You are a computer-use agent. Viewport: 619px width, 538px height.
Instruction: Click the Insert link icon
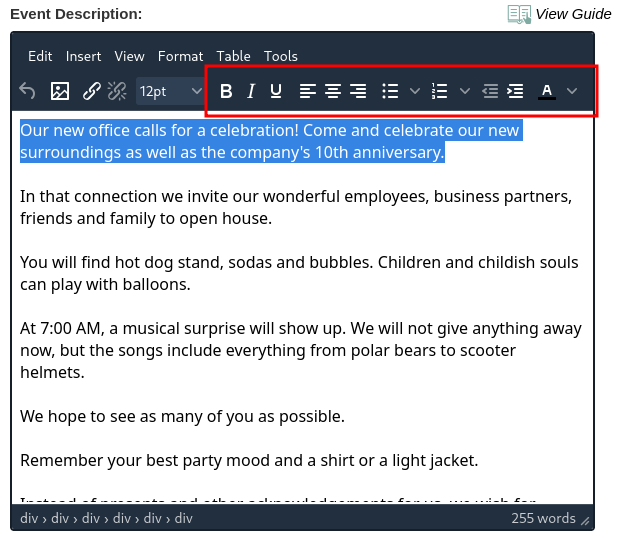[x=92, y=91]
